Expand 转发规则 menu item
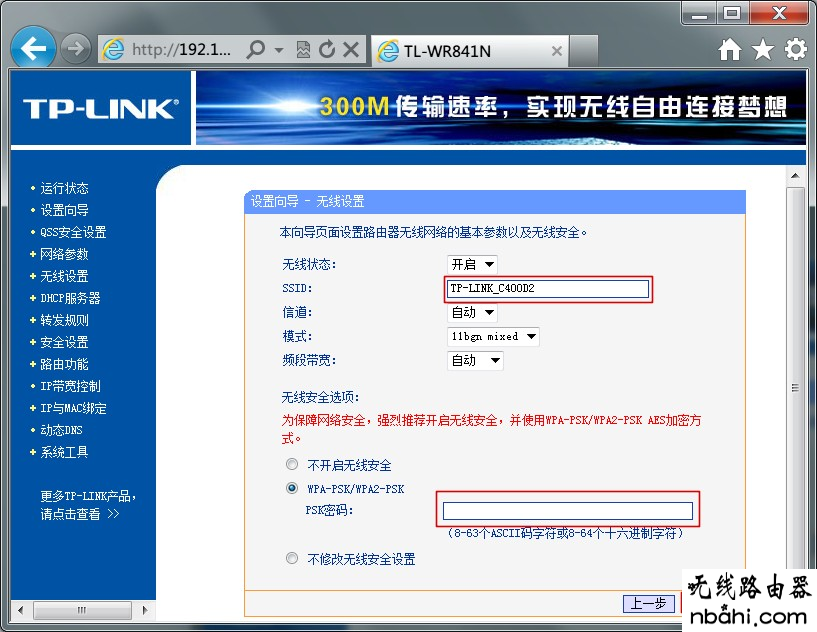 pos(64,320)
